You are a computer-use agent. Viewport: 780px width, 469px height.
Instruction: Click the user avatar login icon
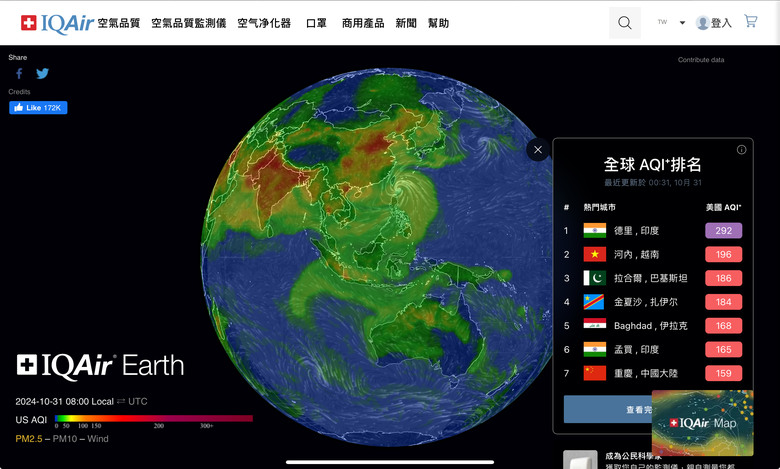tap(702, 23)
